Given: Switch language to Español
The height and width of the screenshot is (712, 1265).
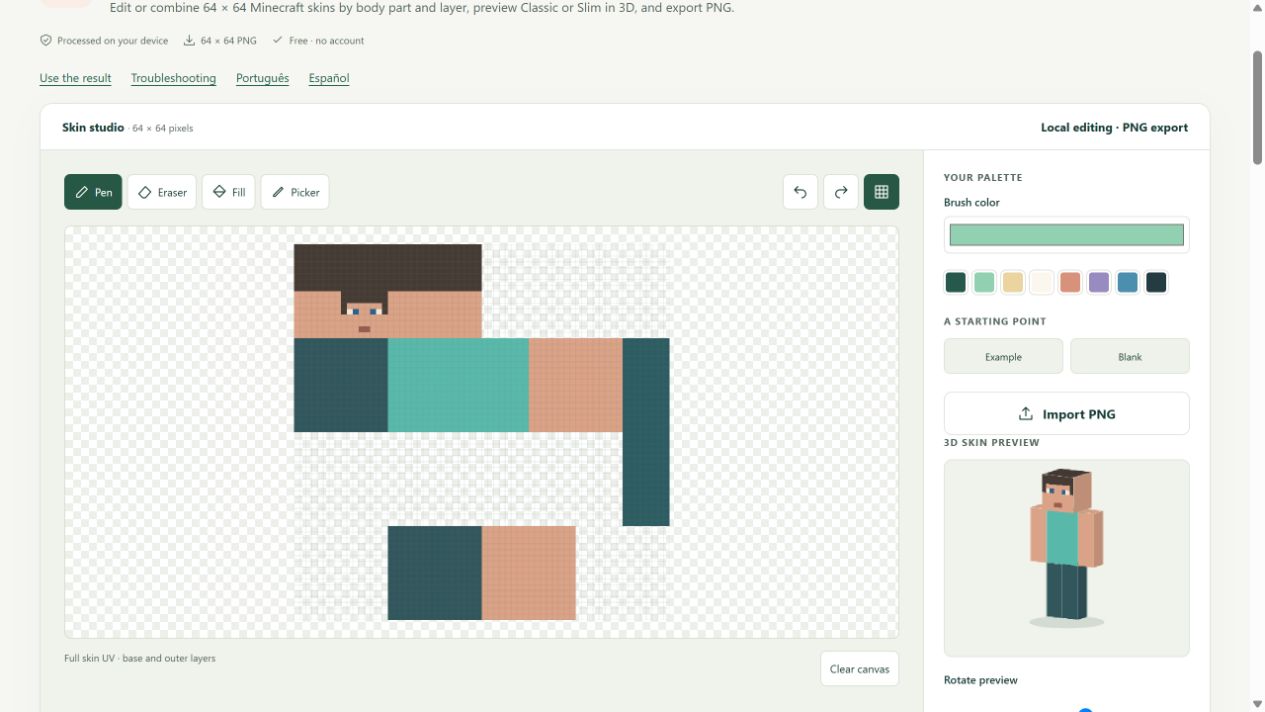Looking at the screenshot, I should coord(329,78).
